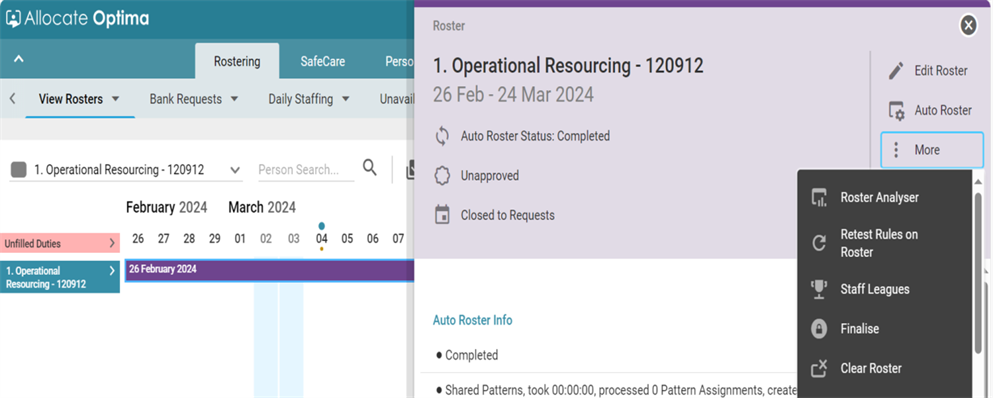Viewport: 993px width, 398px height.
Task: Click the roster title 1. Operational Resourcing - 120912
Action: point(568,65)
